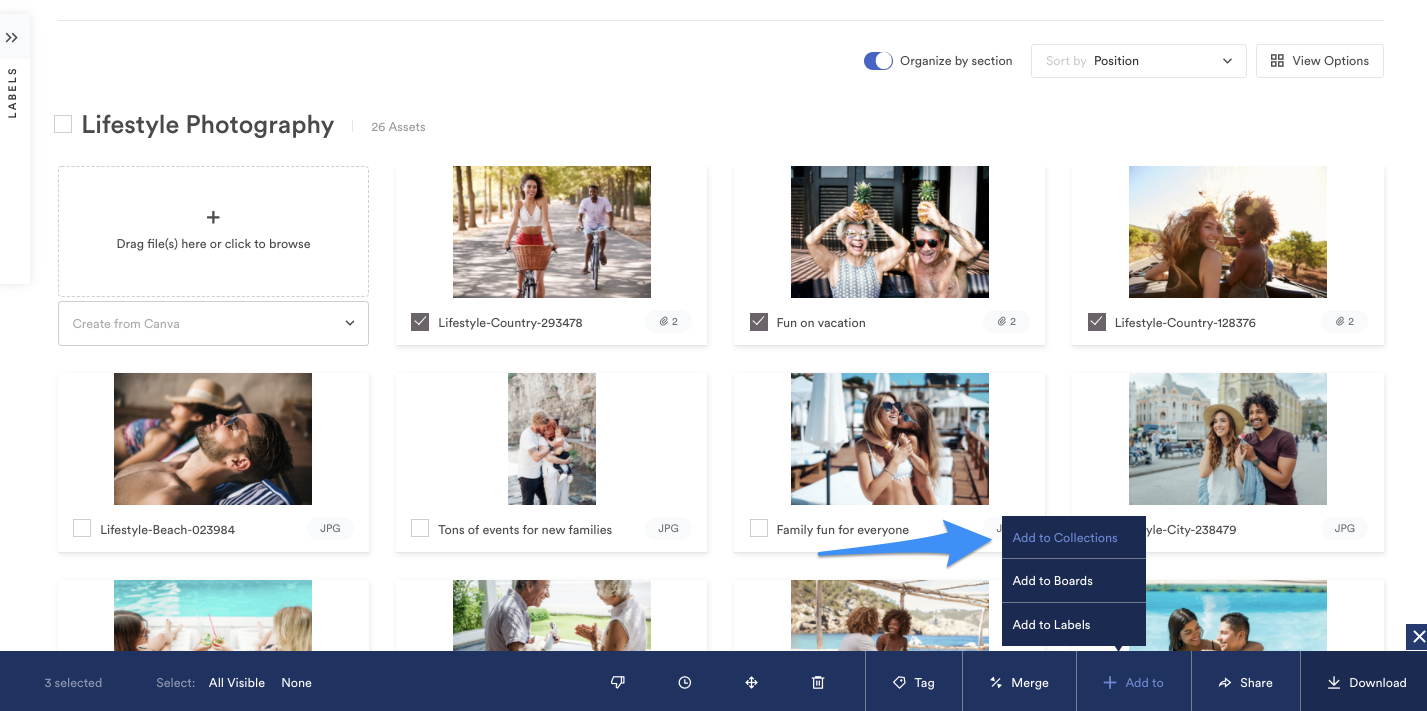Click Lifestyle-Country-293478 asset name

[510, 323]
